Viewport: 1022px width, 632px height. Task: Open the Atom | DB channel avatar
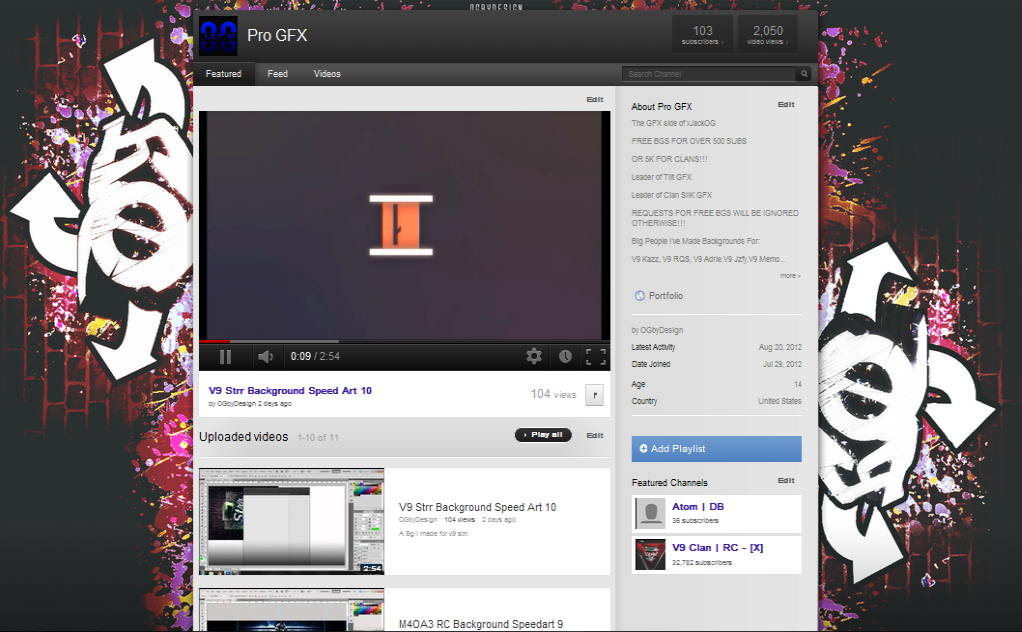pyautogui.click(x=650, y=513)
